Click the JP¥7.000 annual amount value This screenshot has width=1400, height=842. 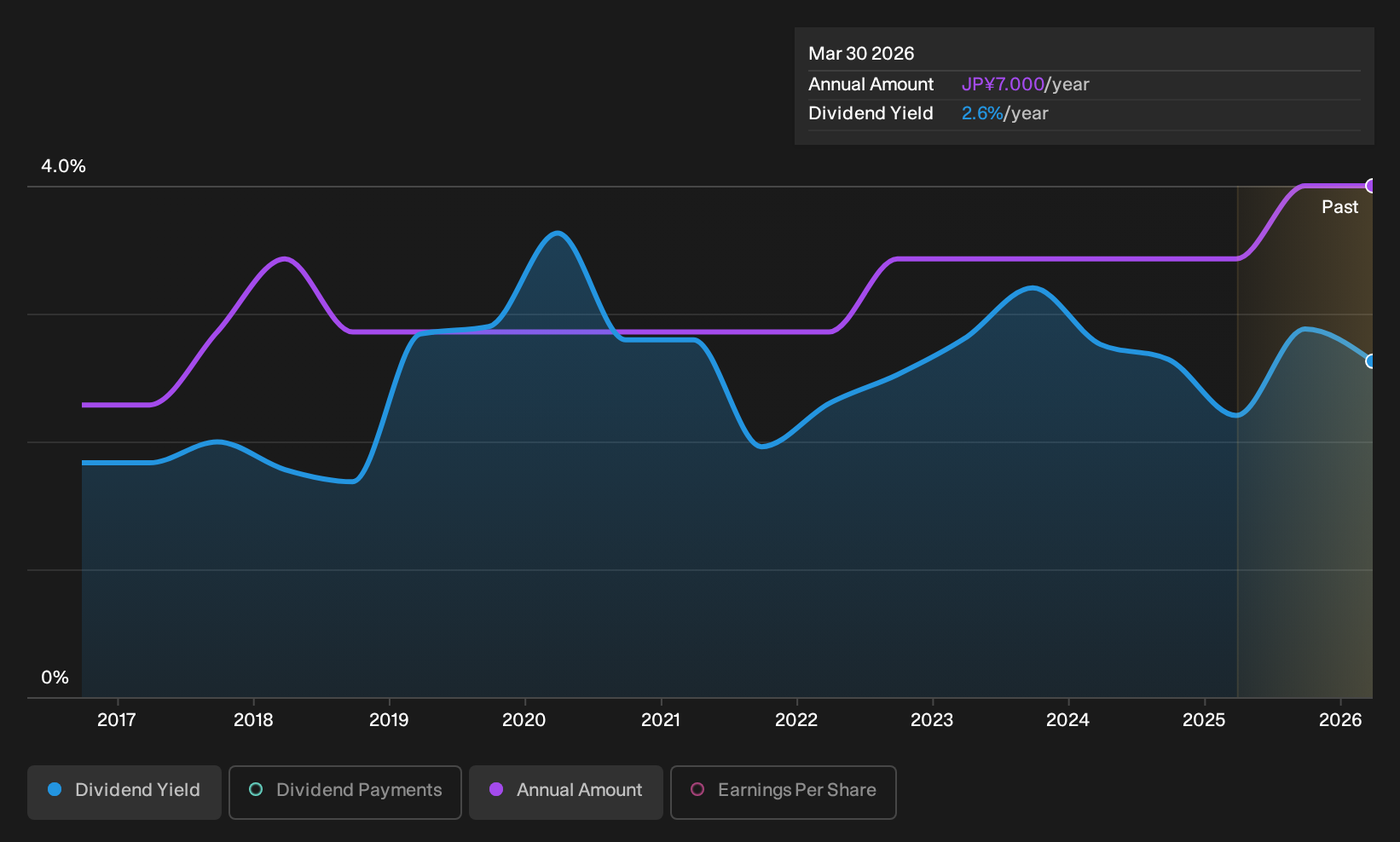[x=1003, y=84]
